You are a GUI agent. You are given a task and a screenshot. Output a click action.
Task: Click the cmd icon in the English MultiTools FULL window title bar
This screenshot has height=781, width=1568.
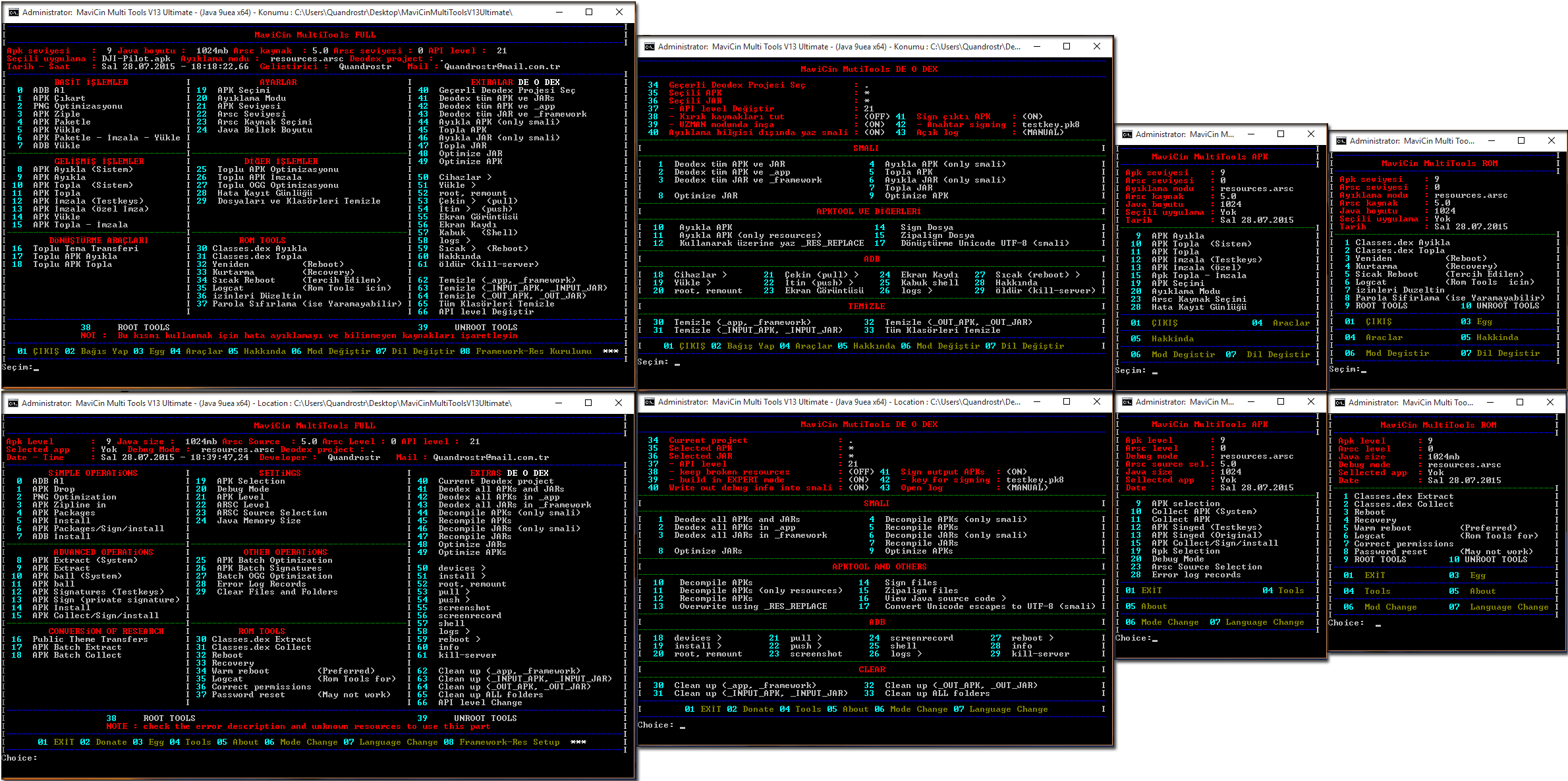tap(13, 403)
